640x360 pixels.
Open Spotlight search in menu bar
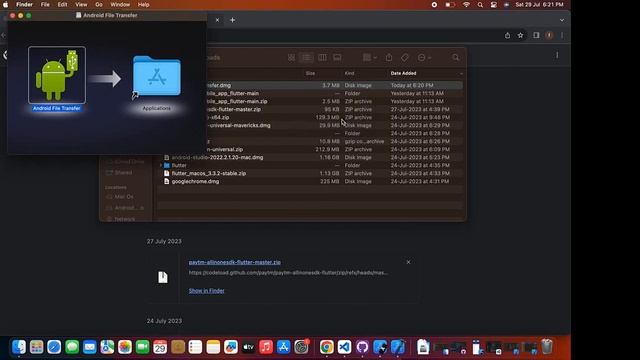click(480, 4)
